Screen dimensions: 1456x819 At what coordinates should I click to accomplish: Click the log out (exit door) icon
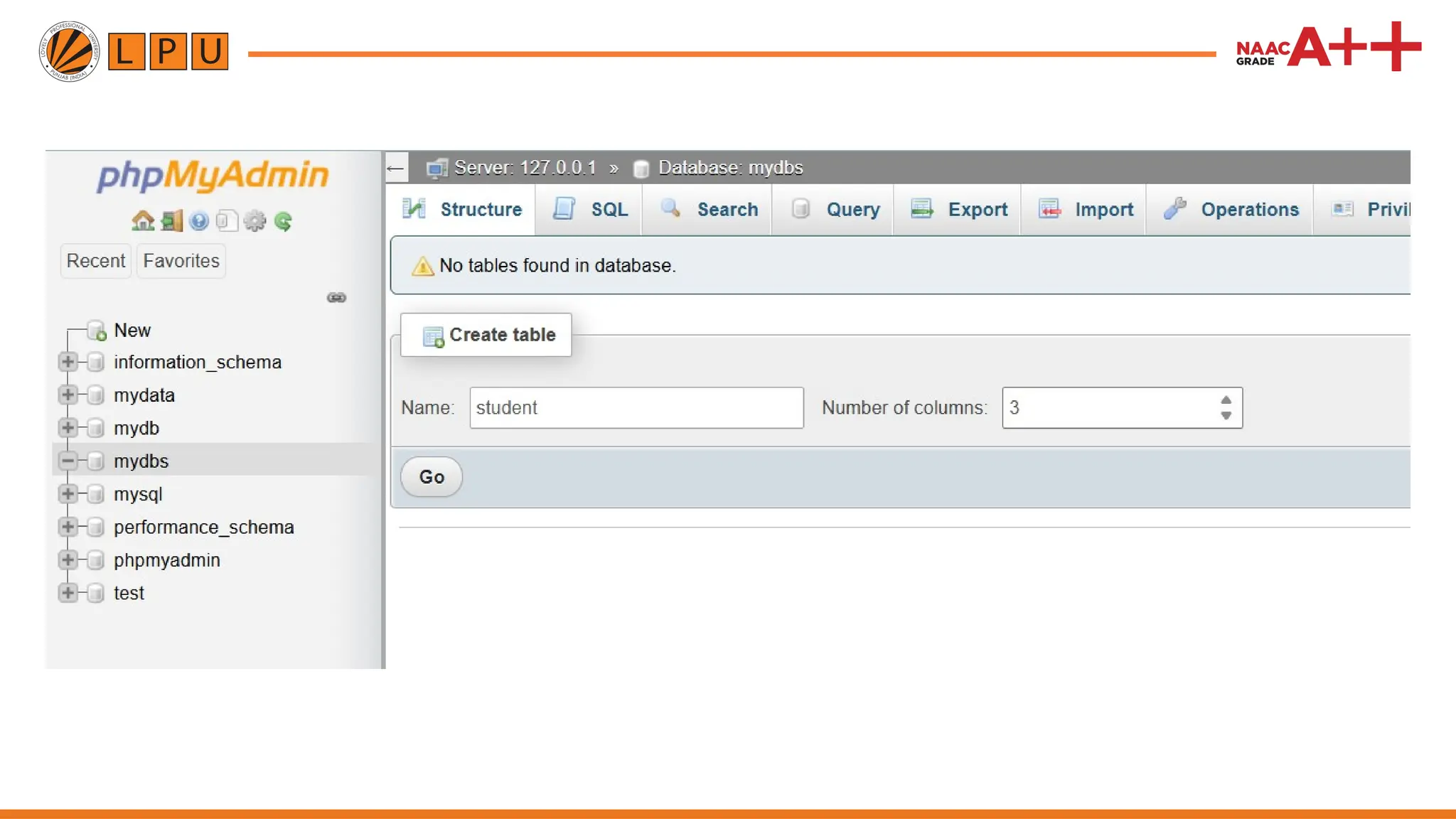coord(171,221)
